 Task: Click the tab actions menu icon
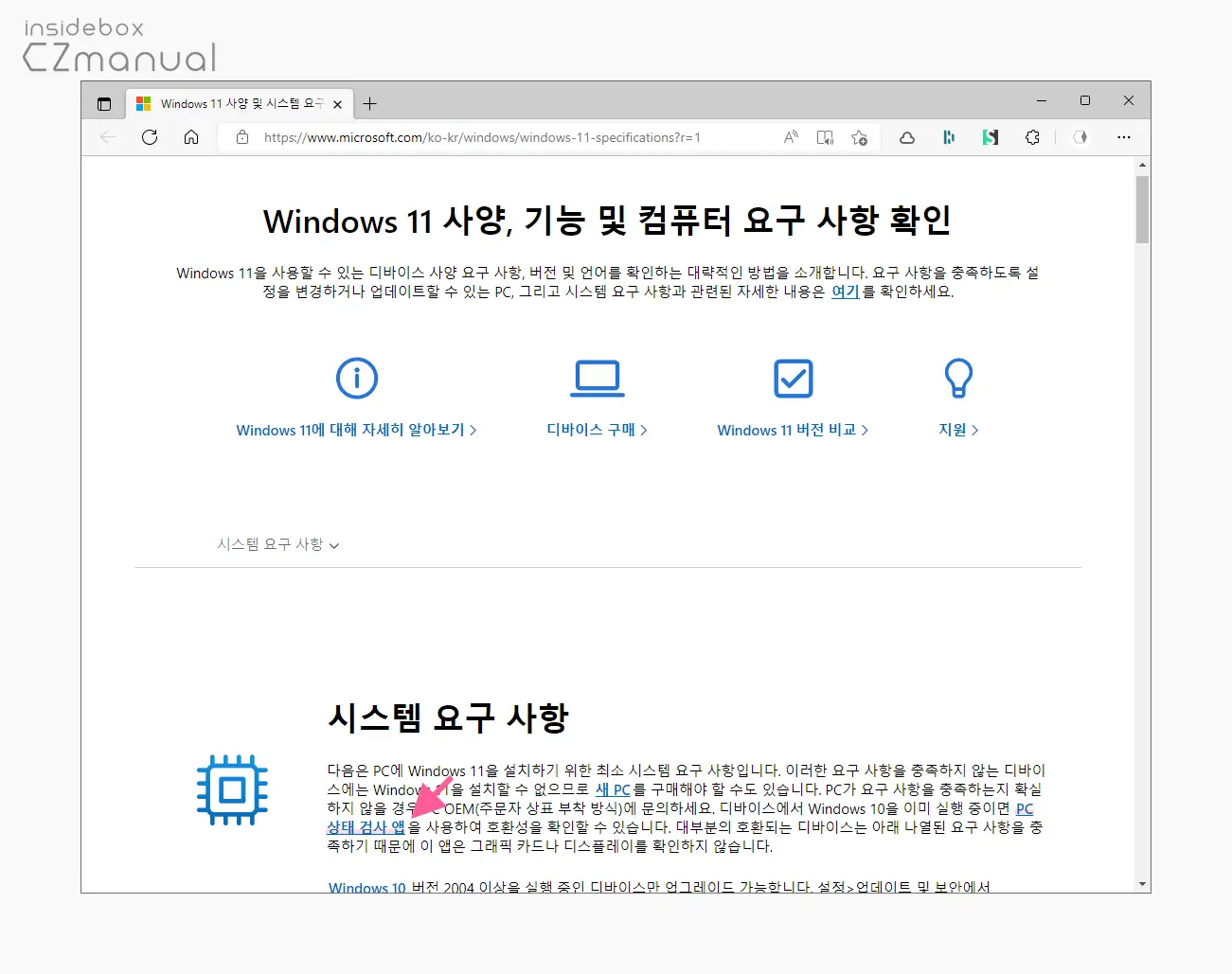click(x=104, y=104)
